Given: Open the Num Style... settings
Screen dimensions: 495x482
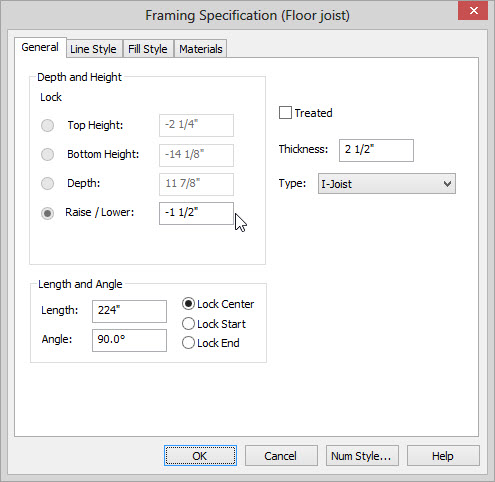Looking at the screenshot, I should [362, 455].
